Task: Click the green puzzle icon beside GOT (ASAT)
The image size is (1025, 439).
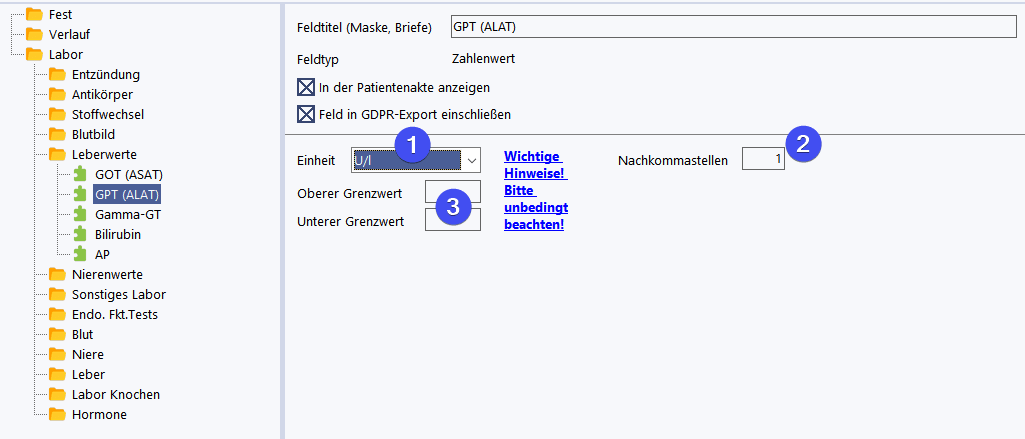Action: point(81,174)
